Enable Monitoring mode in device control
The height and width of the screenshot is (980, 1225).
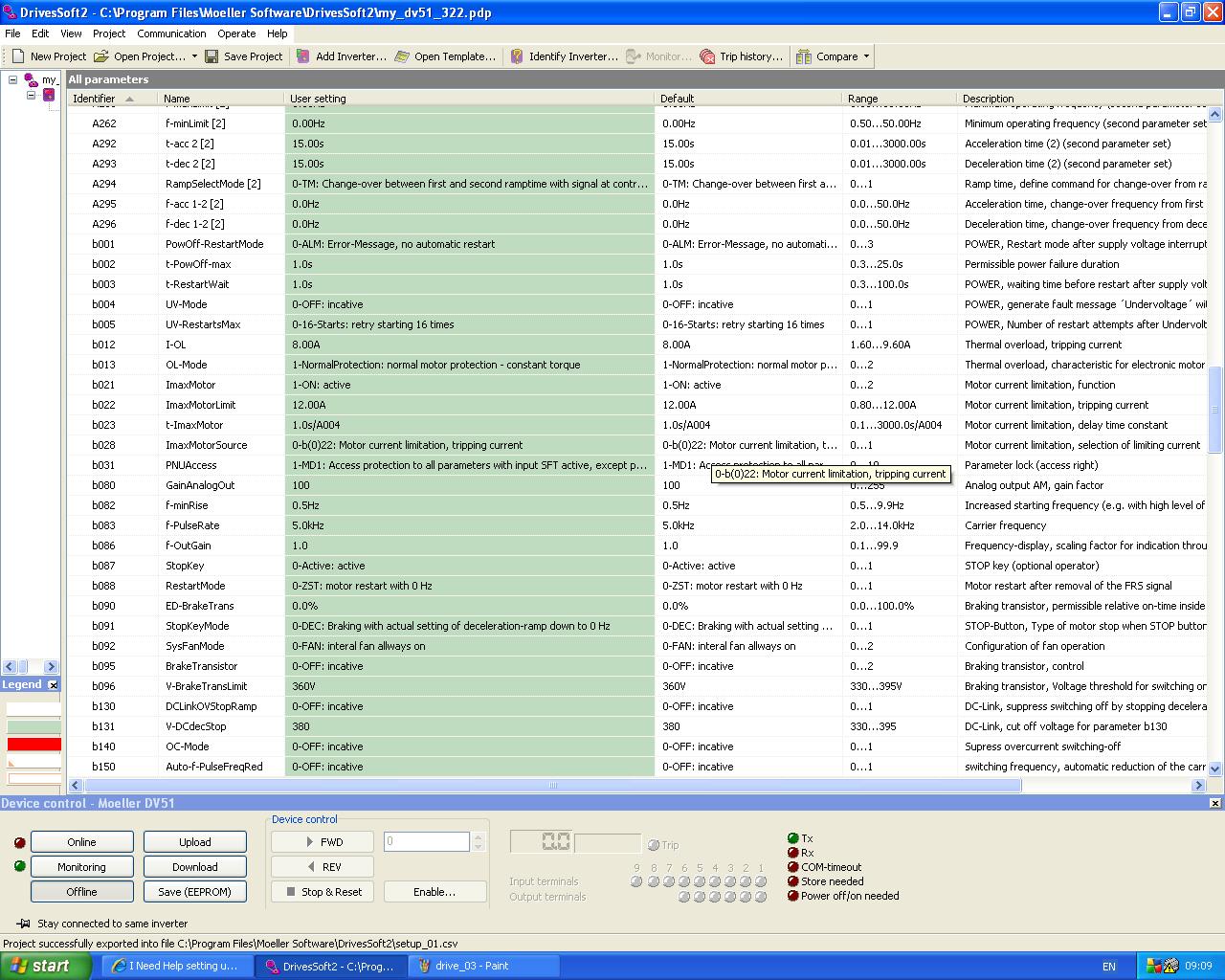click(x=81, y=867)
